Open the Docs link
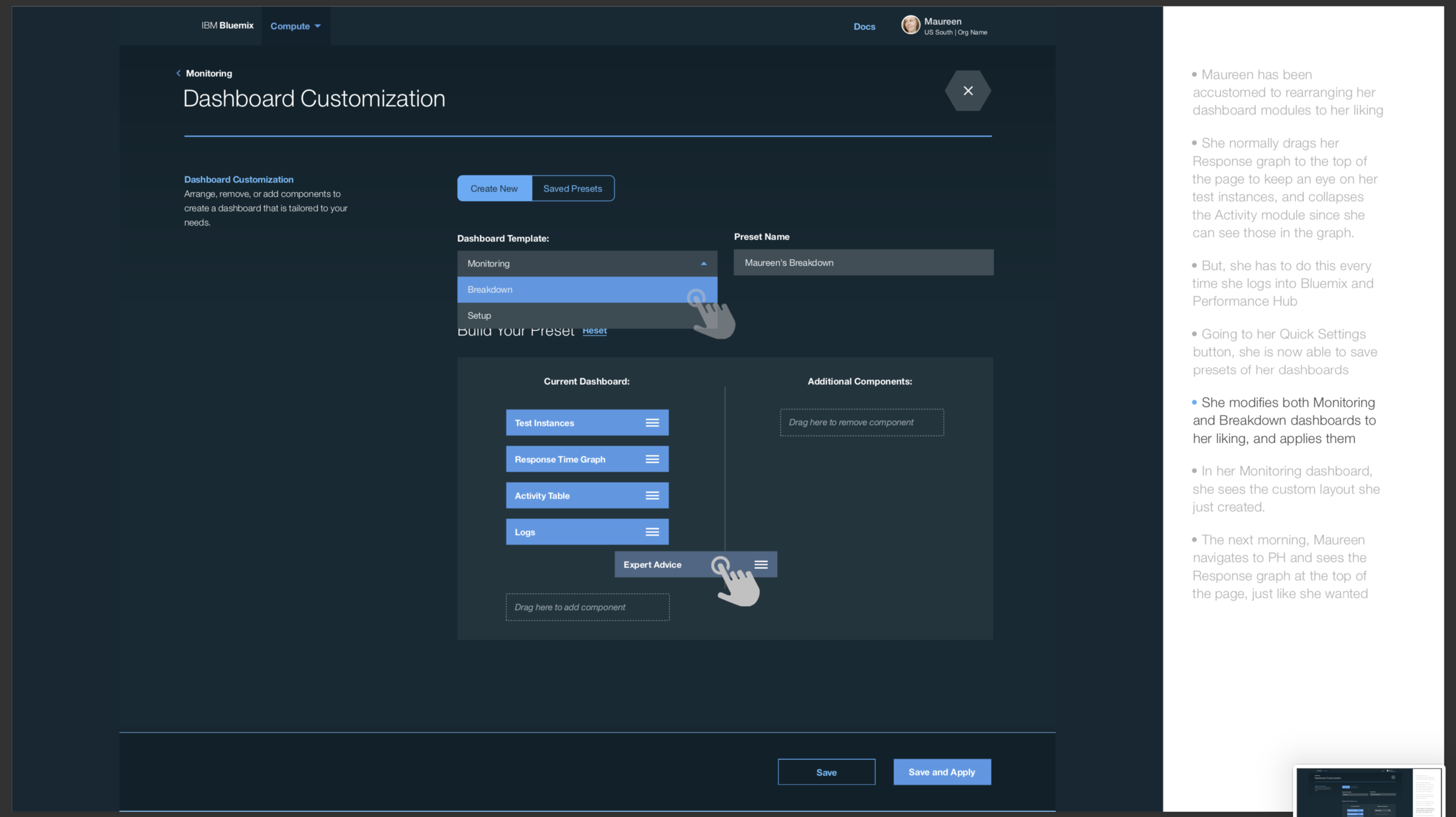 pyautogui.click(x=864, y=27)
